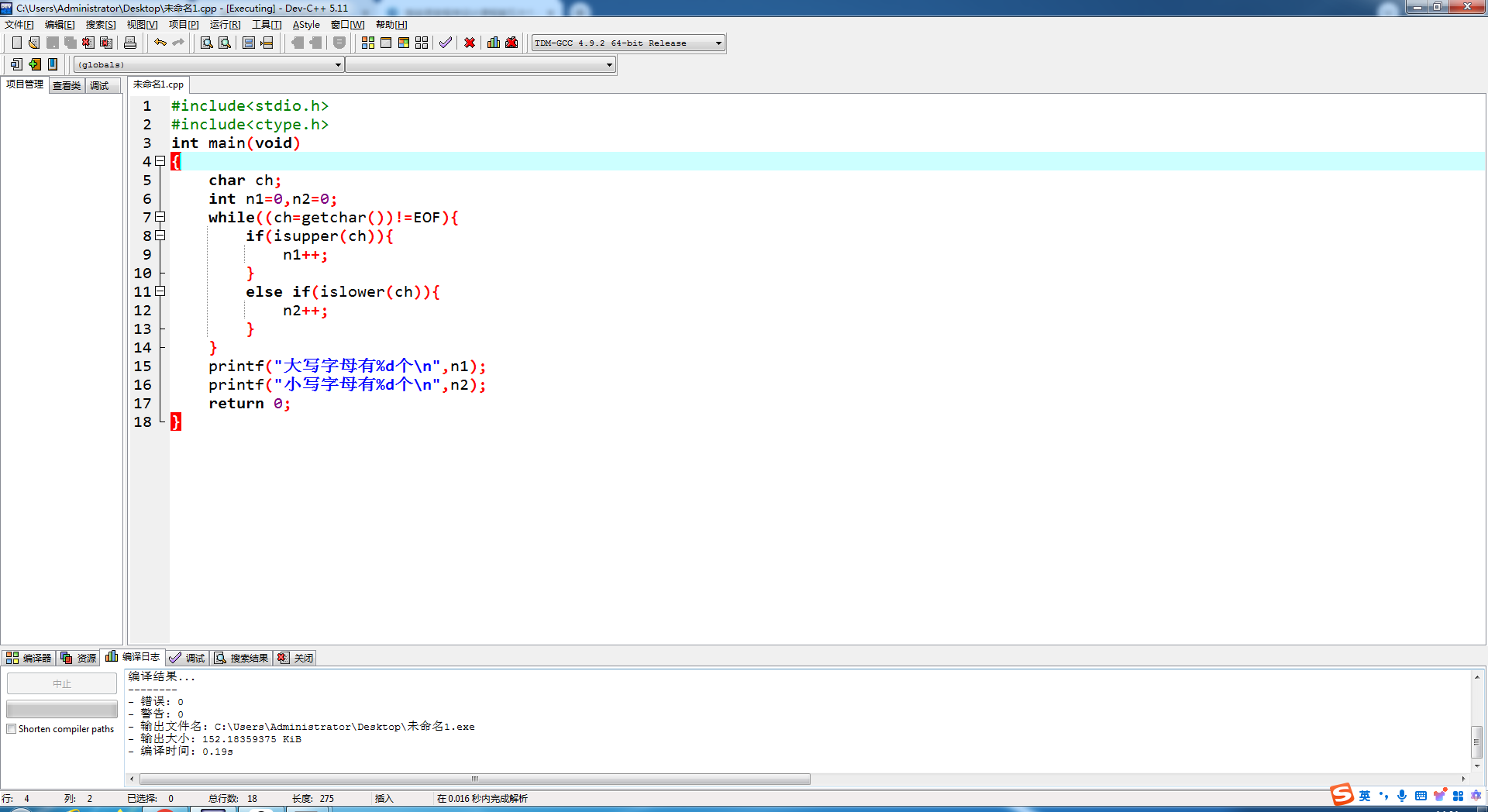
Task: Click the Redo arrow in the toolbar
Action: pos(178,43)
